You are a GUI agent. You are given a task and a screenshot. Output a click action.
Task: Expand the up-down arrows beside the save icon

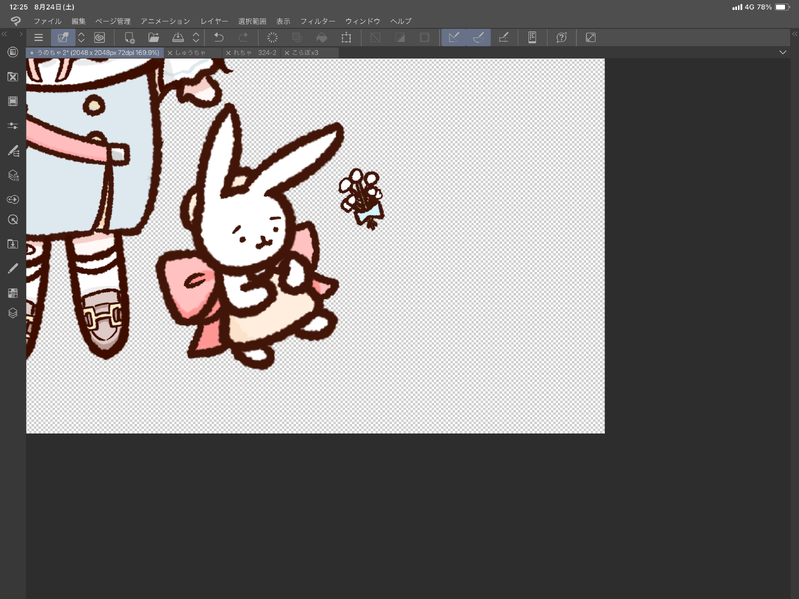pos(196,38)
